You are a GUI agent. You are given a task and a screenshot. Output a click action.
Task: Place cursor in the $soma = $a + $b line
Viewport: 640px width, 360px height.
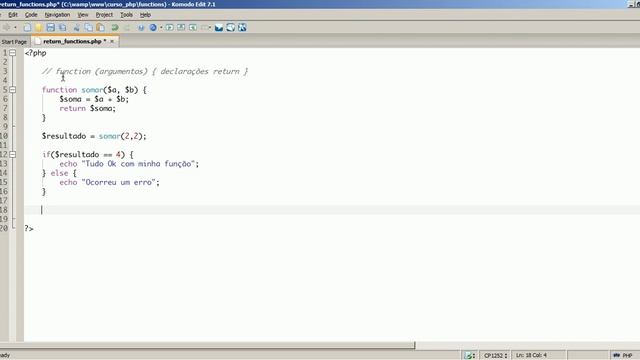pos(94,99)
